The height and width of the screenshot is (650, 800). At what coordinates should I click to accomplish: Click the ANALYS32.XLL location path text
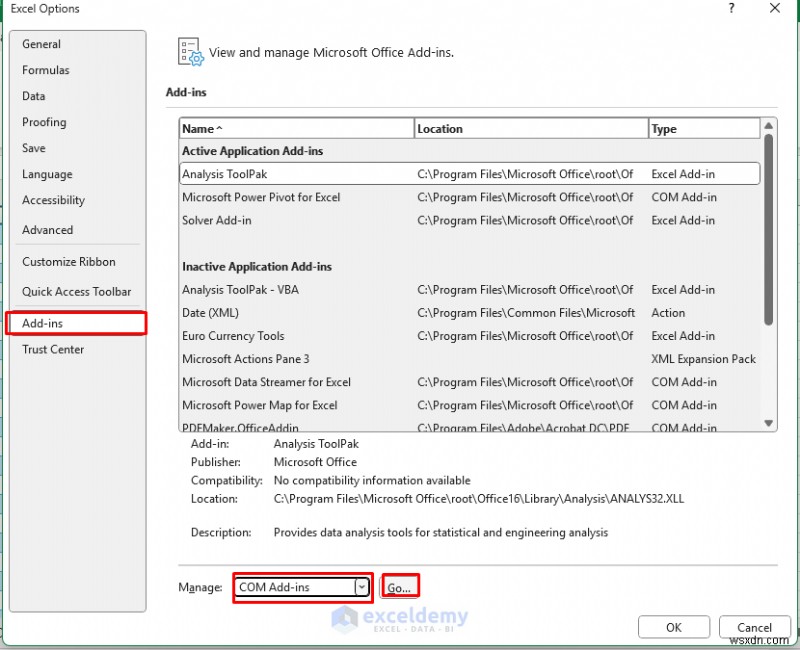(x=479, y=499)
